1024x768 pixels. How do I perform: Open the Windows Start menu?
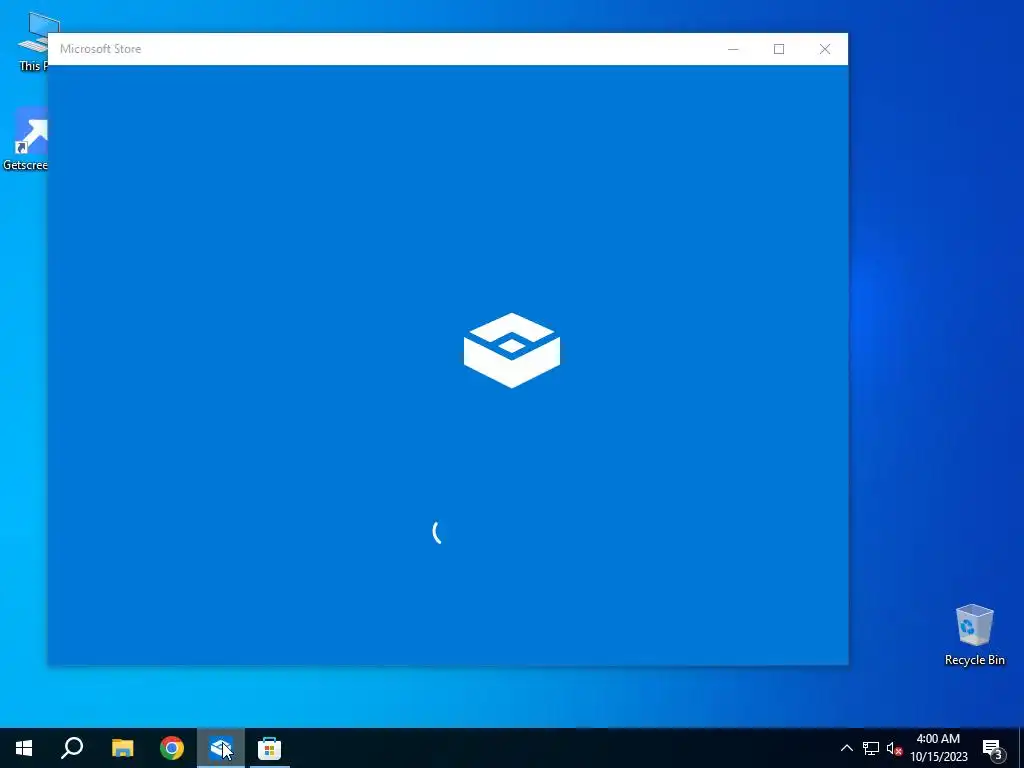pyautogui.click(x=24, y=748)
